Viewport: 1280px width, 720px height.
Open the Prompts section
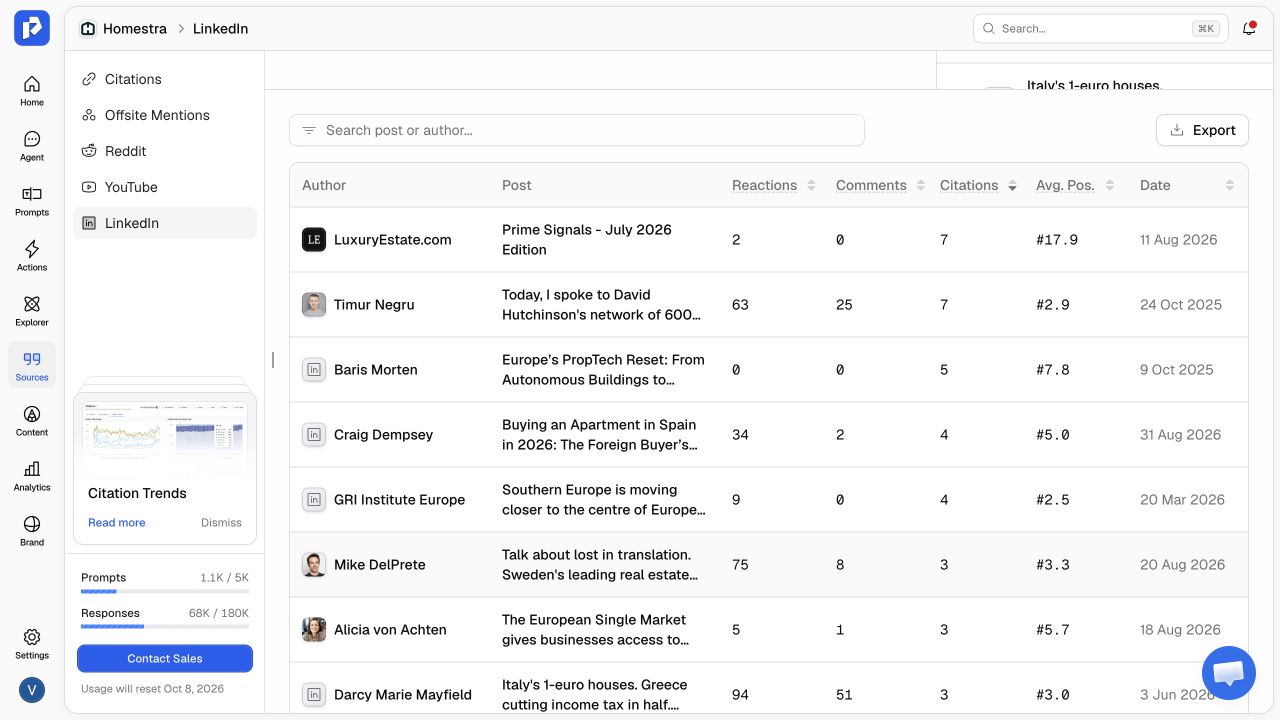[x=32, y=201]
